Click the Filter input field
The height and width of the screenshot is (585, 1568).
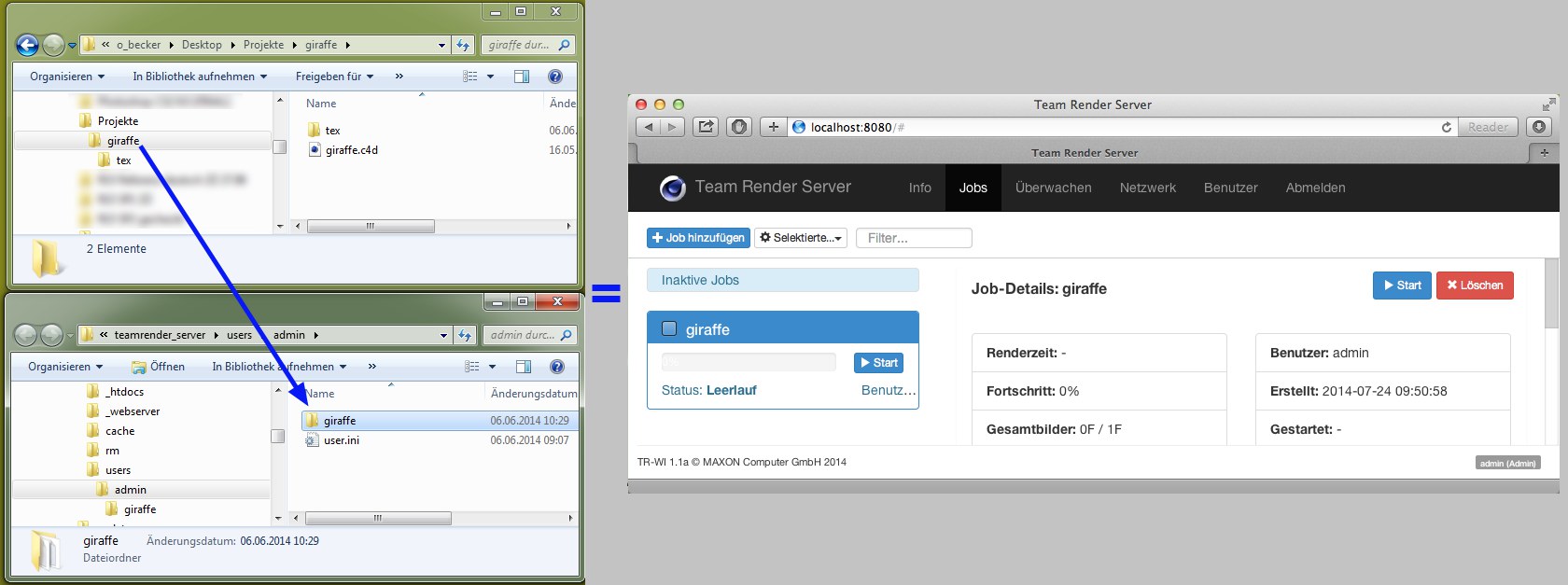914,238
